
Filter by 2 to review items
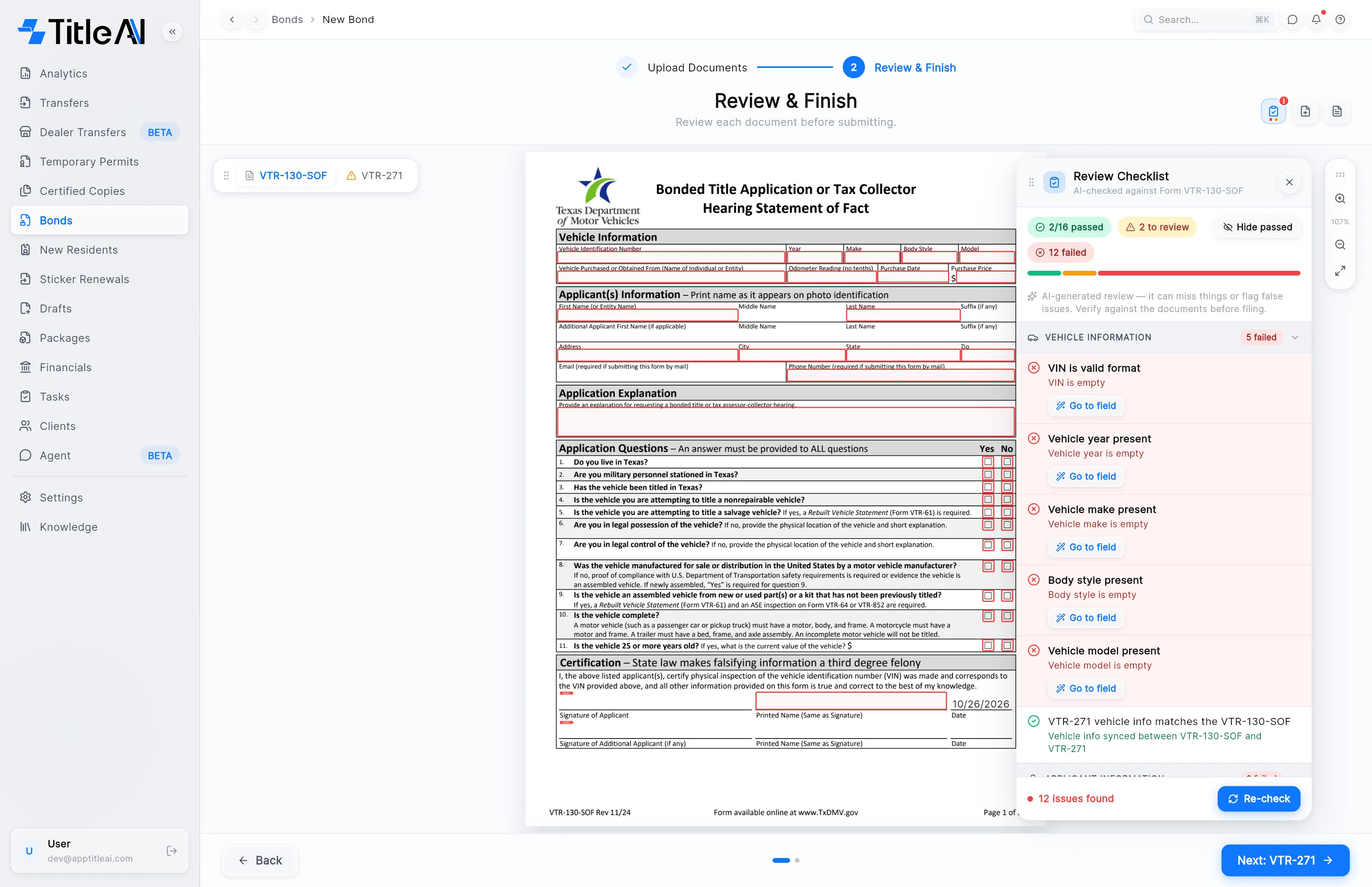point(1157,227)
